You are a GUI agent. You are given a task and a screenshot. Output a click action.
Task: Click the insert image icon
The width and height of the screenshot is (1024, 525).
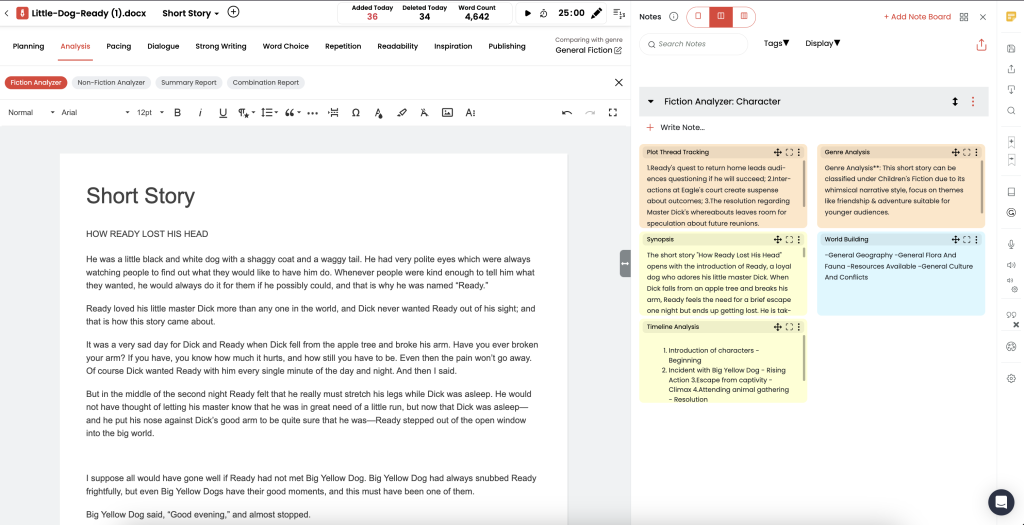pos(447,113)
